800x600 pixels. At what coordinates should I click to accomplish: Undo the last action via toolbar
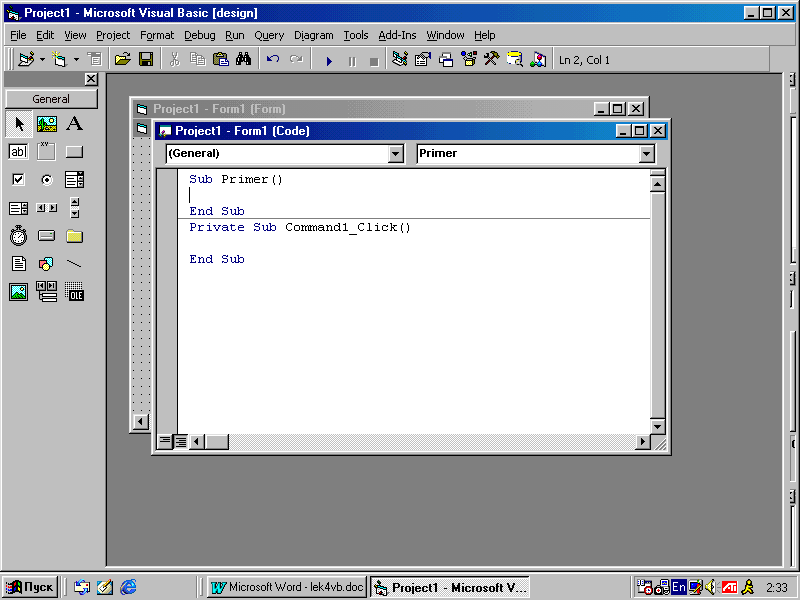[x=273, y=60]
